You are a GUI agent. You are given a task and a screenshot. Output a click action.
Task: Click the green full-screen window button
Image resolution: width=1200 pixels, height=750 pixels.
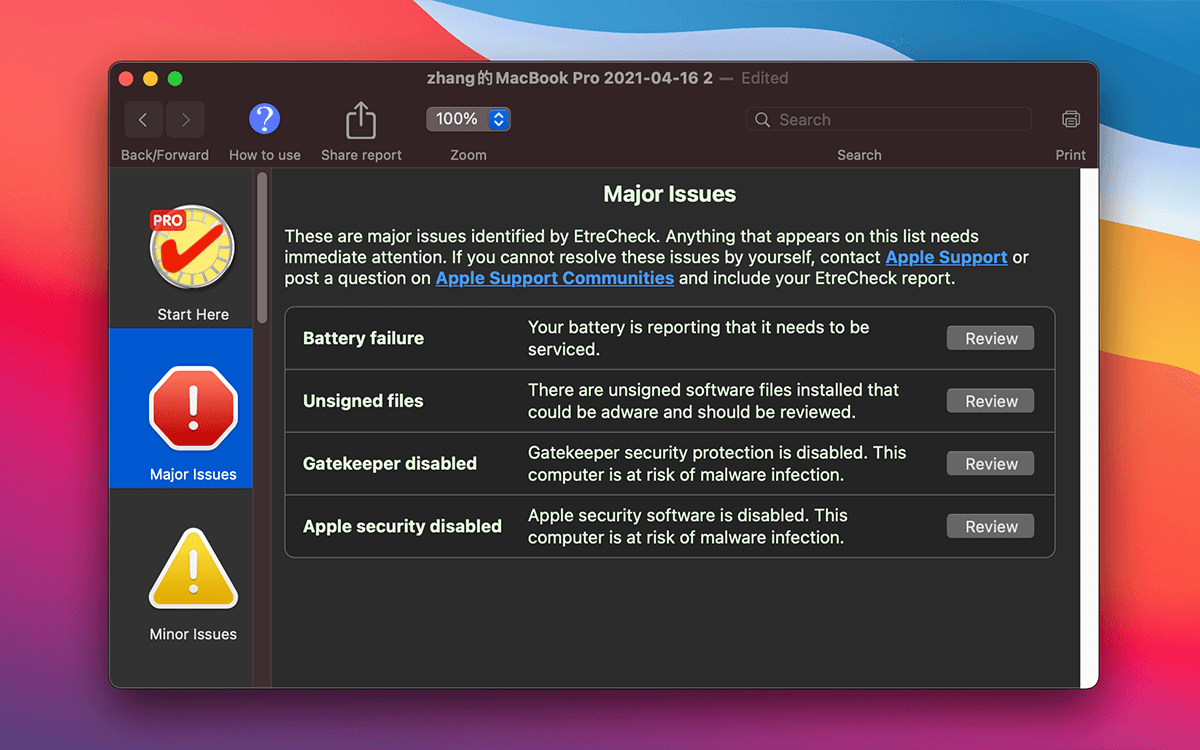point(175,78)
